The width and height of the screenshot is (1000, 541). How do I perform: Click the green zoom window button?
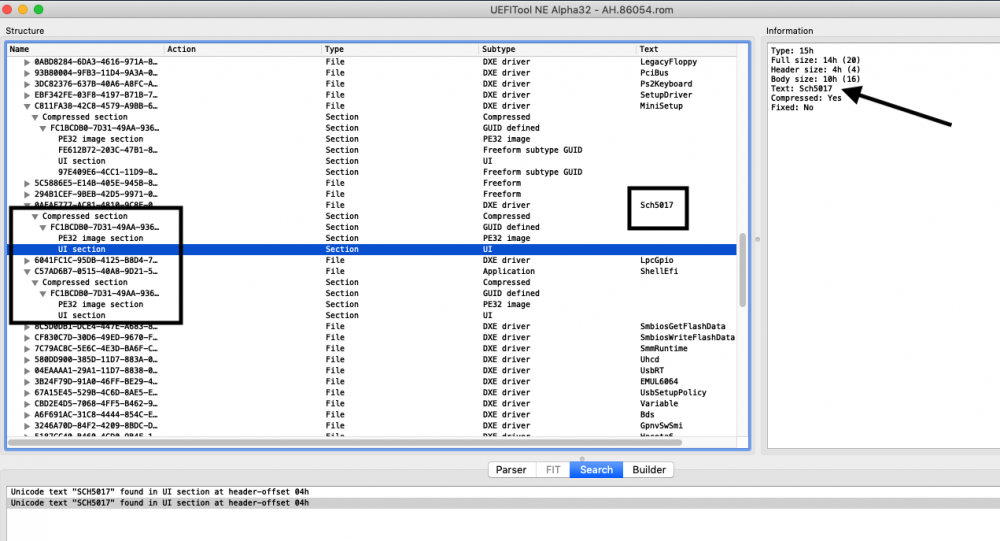click(38, 10)
